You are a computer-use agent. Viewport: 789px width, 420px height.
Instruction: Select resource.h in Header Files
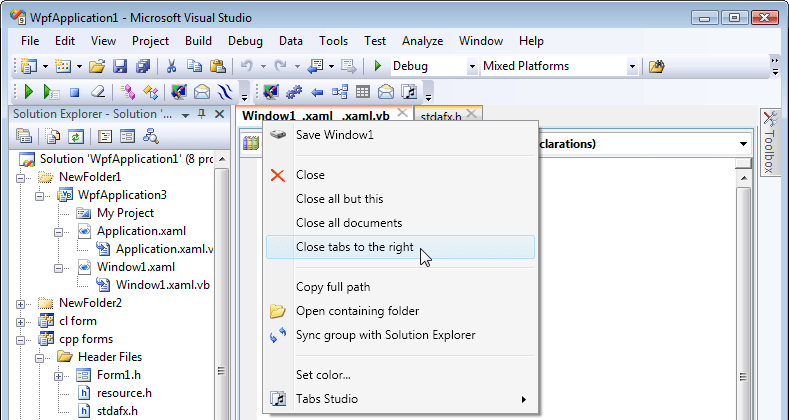point(124,393)
